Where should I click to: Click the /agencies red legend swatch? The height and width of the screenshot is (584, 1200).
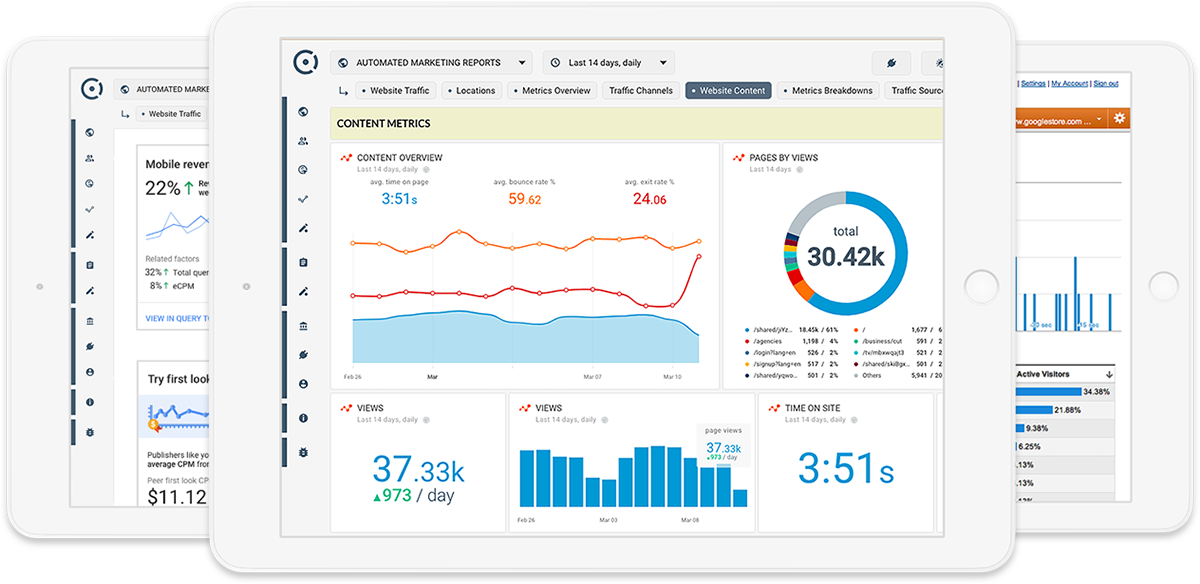tap(747, 341)
